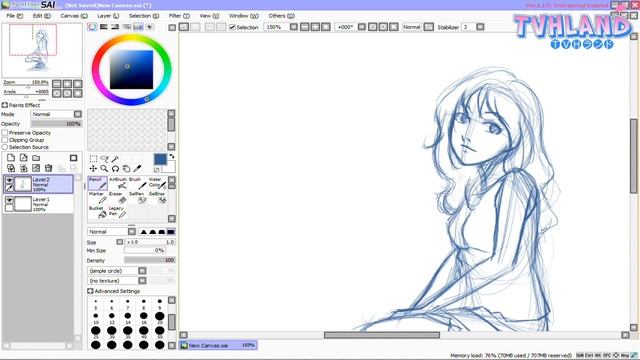This screenshot has width=640, height=360.
Task: Select the SelEras tool
Action: point(157,197)
